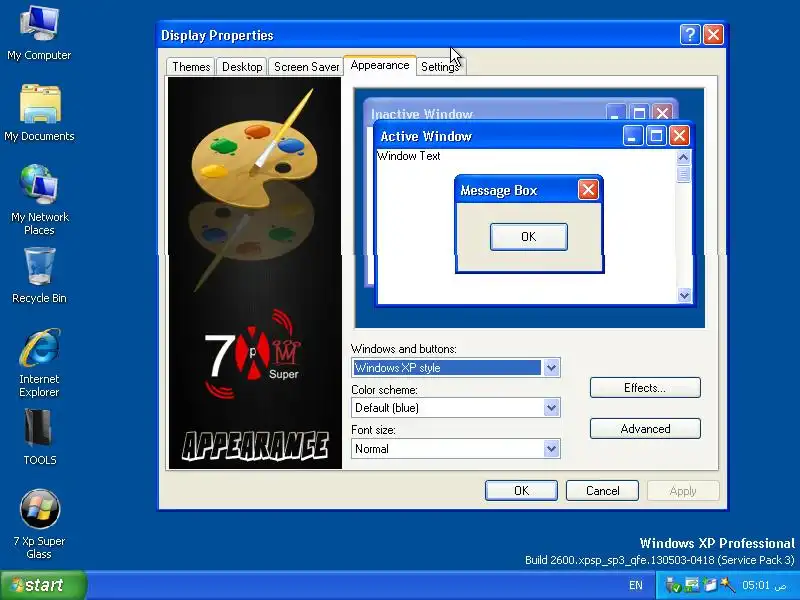Screen dimensions: 800x600
Task: Click the preview Message Box OK button
Action: [x=529, y=237]
